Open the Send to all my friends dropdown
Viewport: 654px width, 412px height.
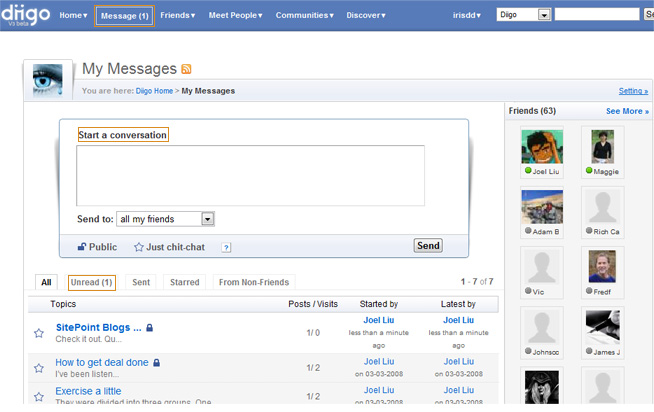(x=165, y=219)
